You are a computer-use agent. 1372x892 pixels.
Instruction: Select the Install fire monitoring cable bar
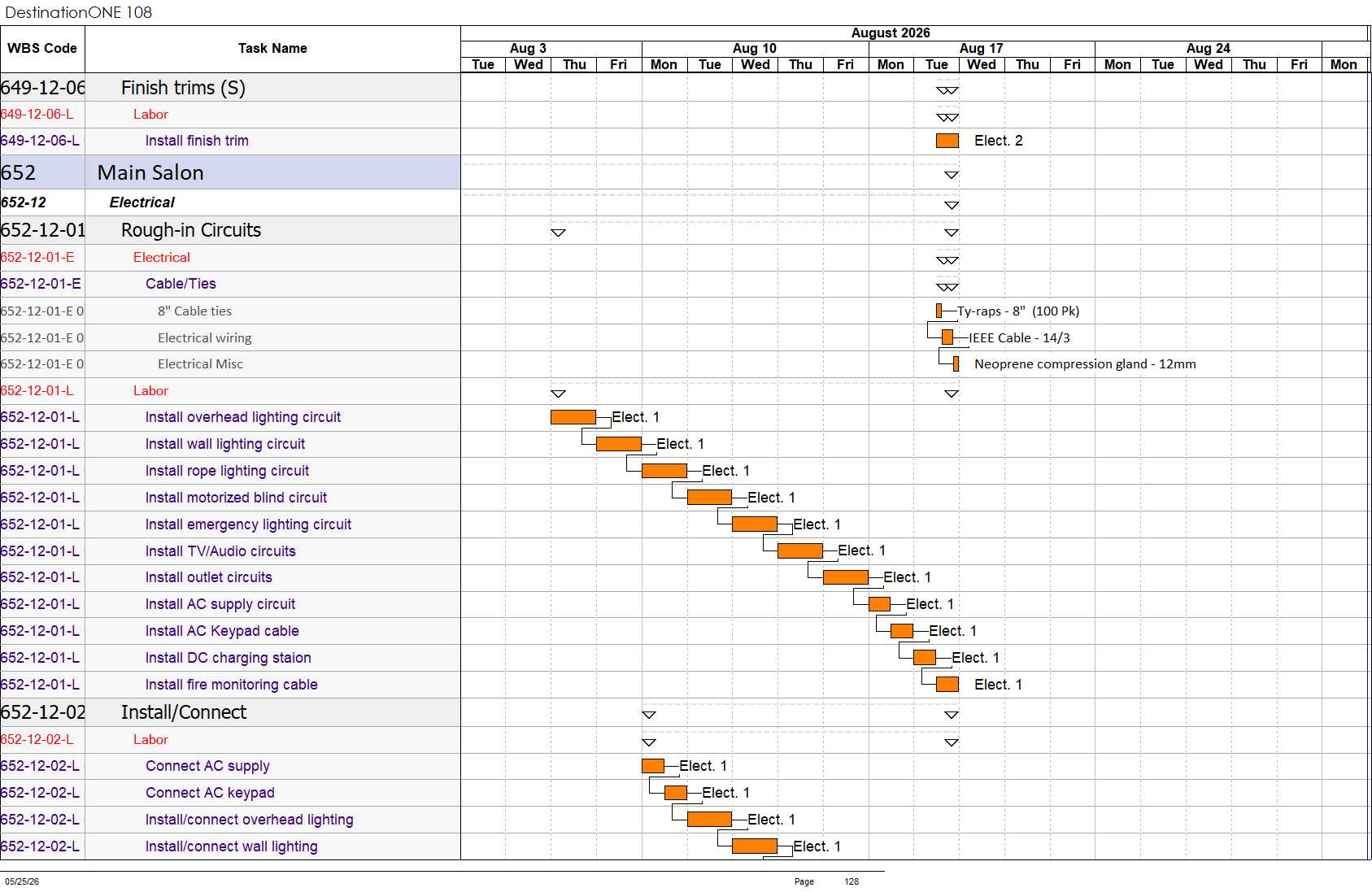(947, 685)
